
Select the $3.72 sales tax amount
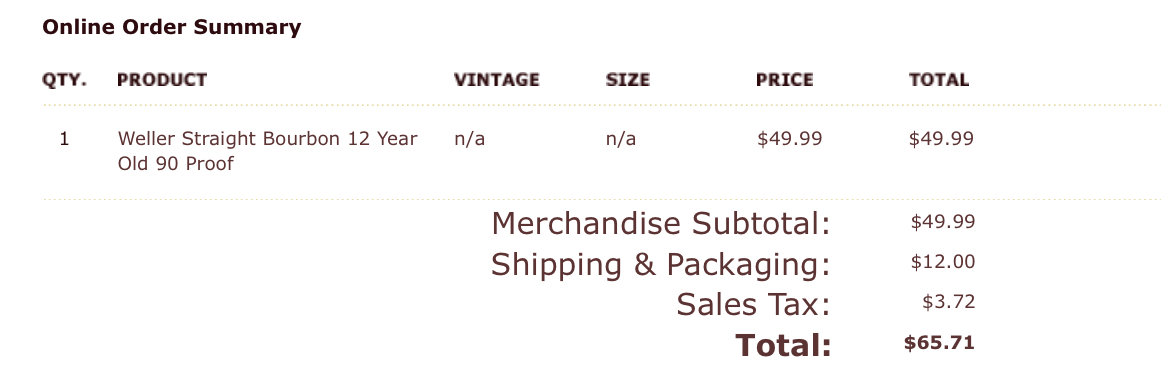click(x=948, y=302)
